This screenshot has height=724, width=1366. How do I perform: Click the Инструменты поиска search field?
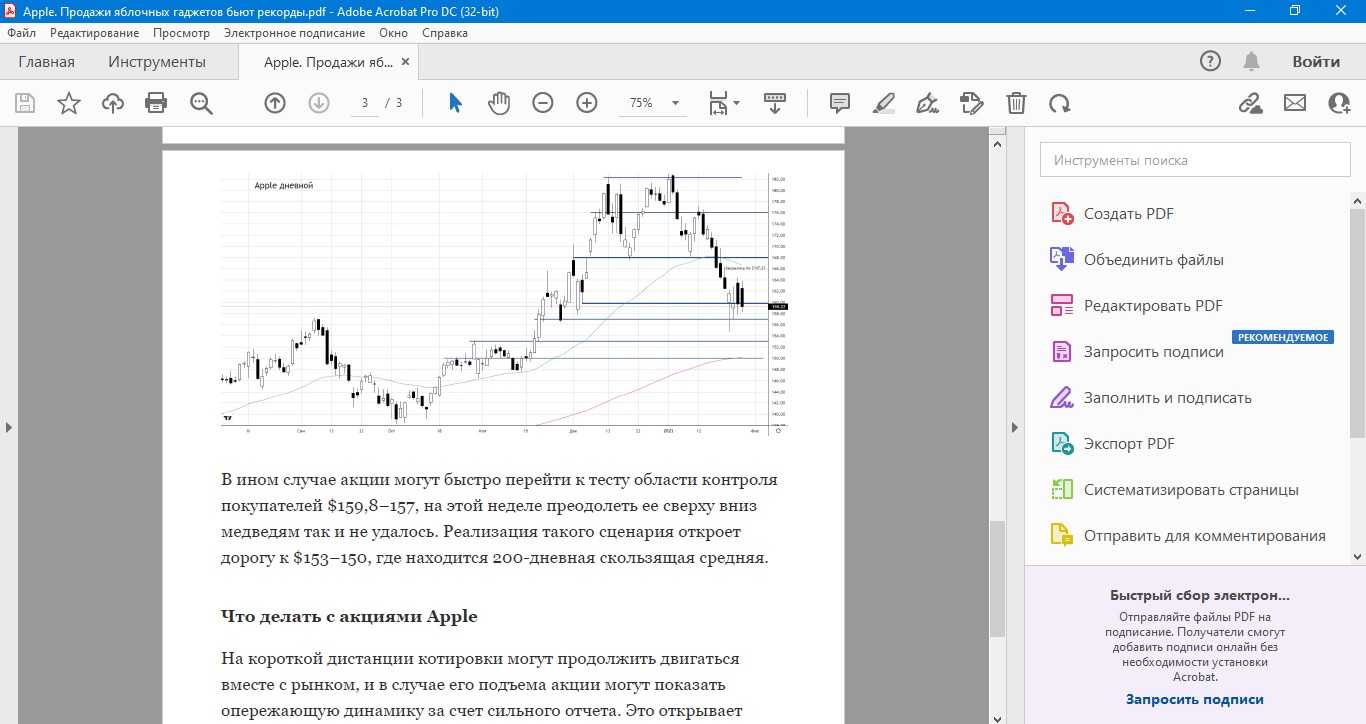point(1194,160)
